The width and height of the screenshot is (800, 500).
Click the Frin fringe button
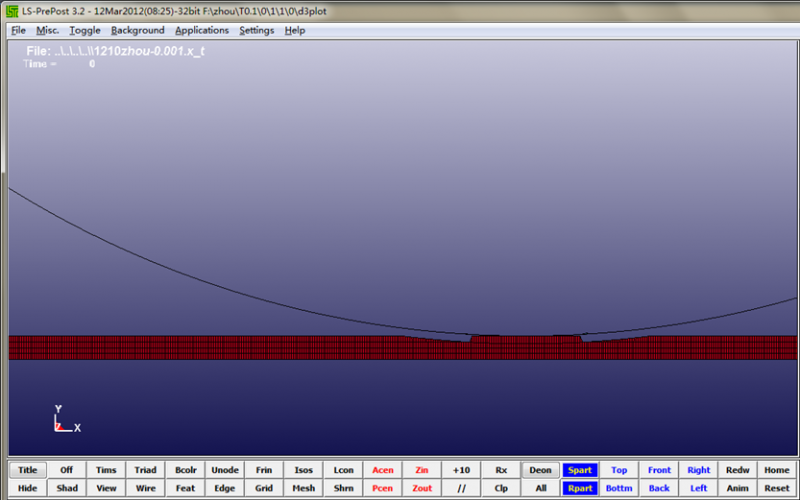[x=264, y=470]
